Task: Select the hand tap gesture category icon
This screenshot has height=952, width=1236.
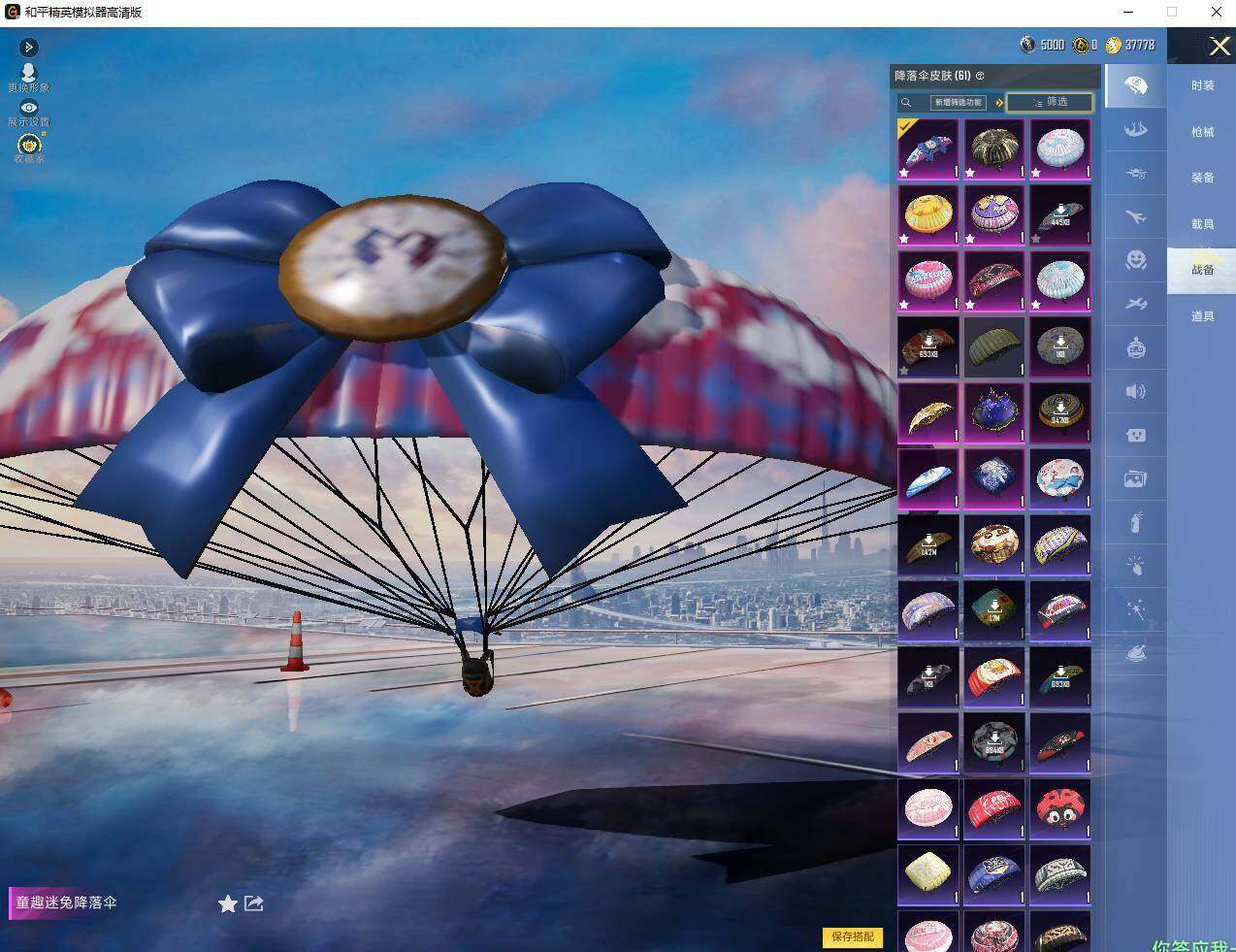Action: [x=1135, y=566]
